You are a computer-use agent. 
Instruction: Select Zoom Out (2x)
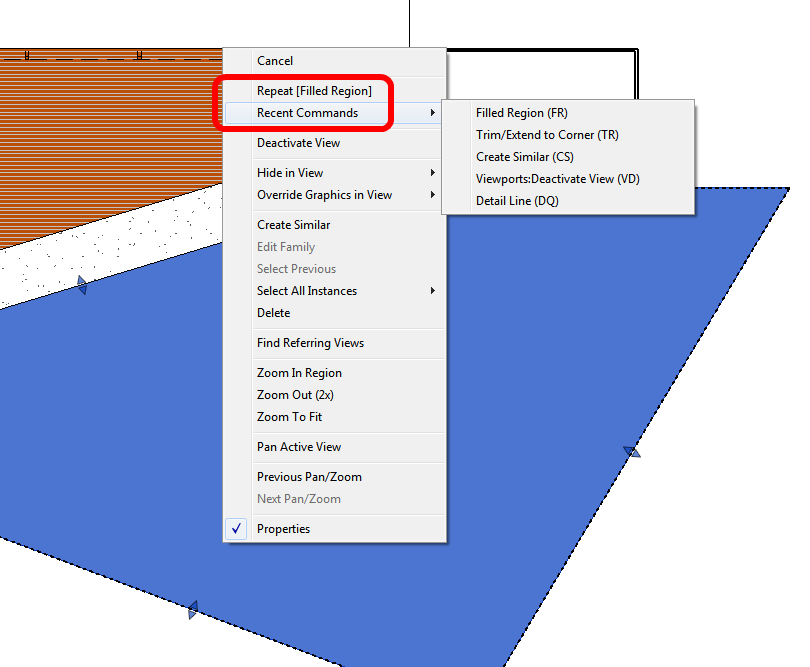293,394
